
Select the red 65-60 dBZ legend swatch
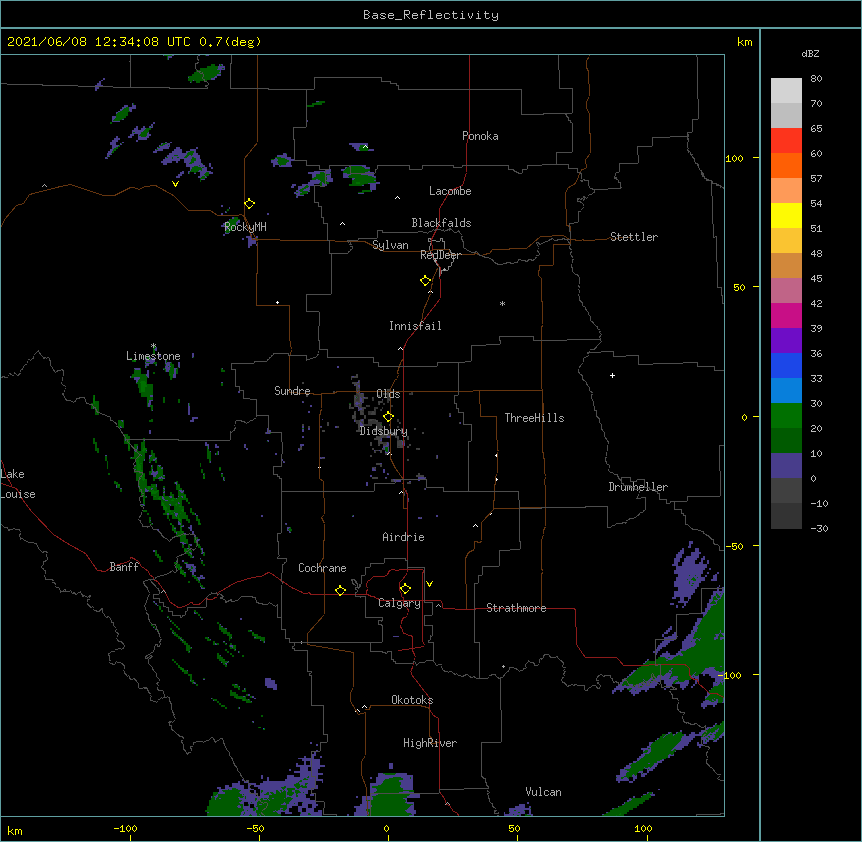pyautogui.click(x=786, y=140)
